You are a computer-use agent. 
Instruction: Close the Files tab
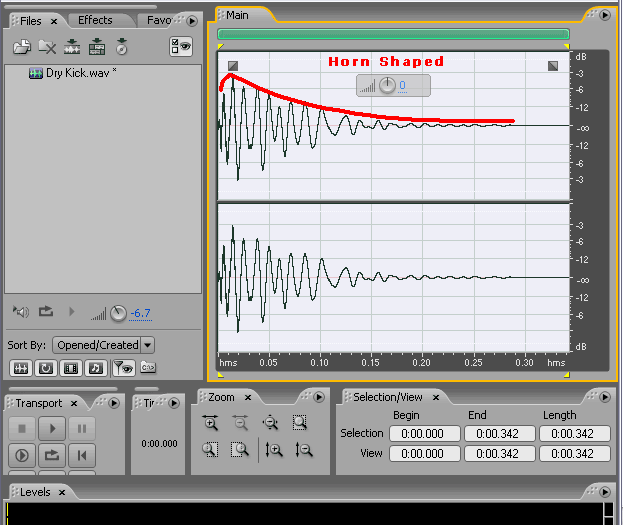coord(54,21)
